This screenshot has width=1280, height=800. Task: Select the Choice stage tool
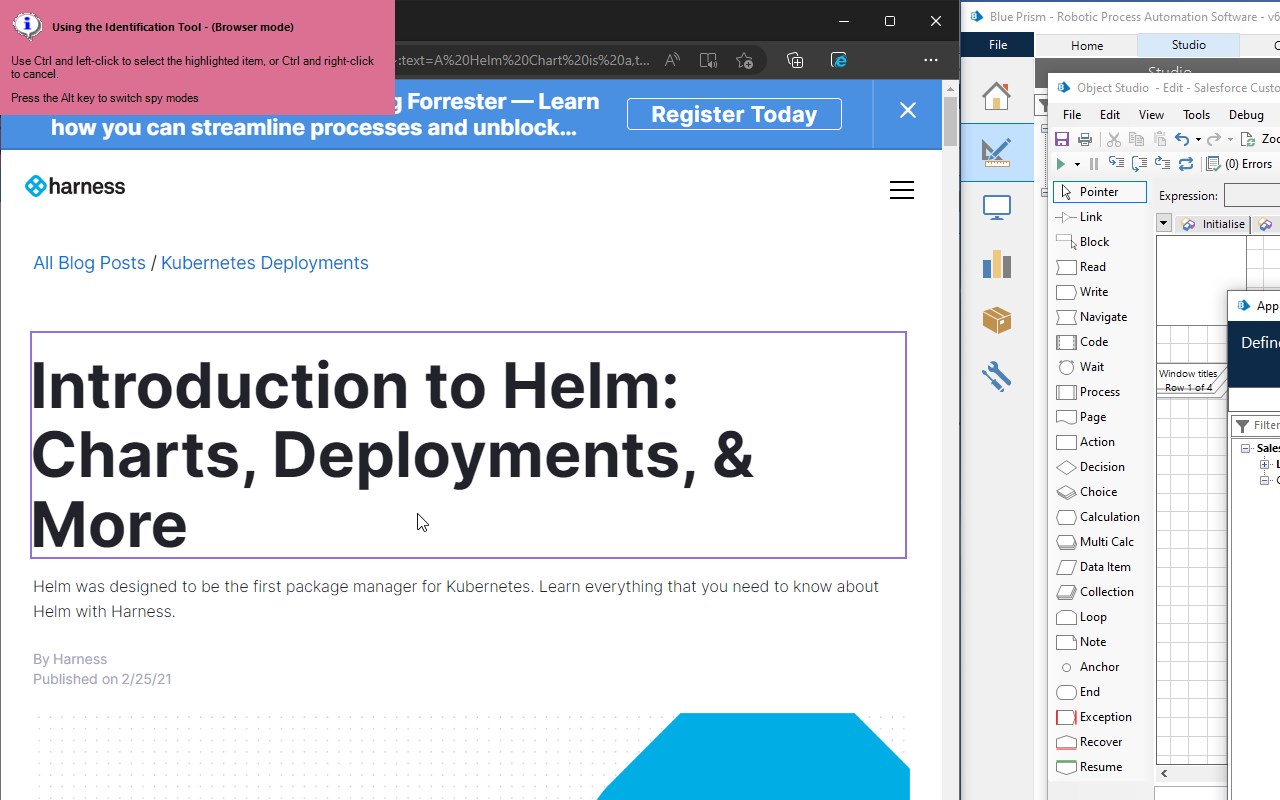(x=1087, y=492)
